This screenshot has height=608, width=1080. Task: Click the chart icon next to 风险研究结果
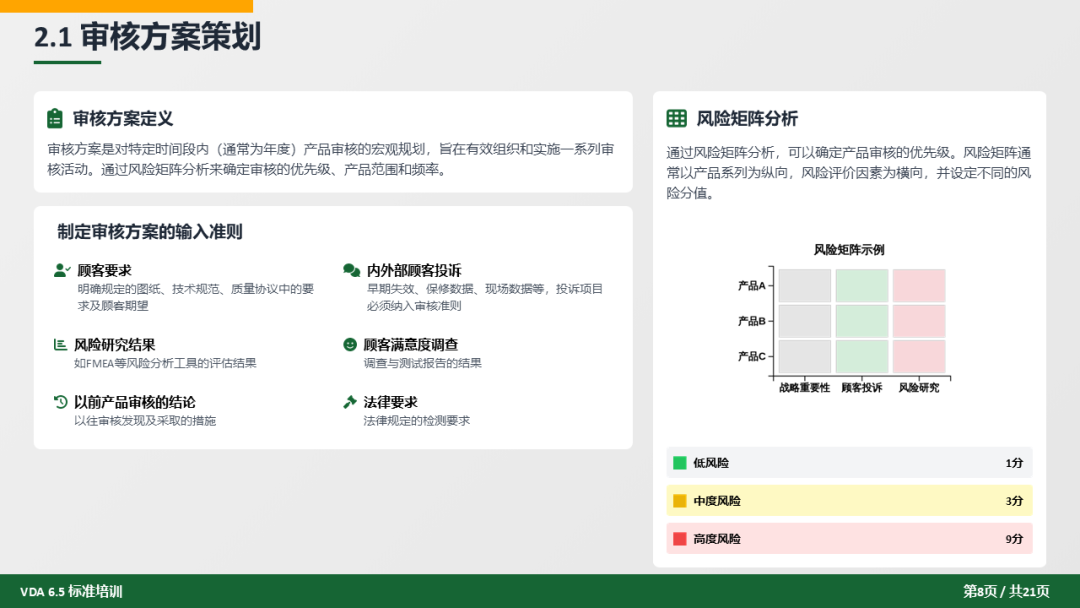pyautogui.click(x=60, y=345)
